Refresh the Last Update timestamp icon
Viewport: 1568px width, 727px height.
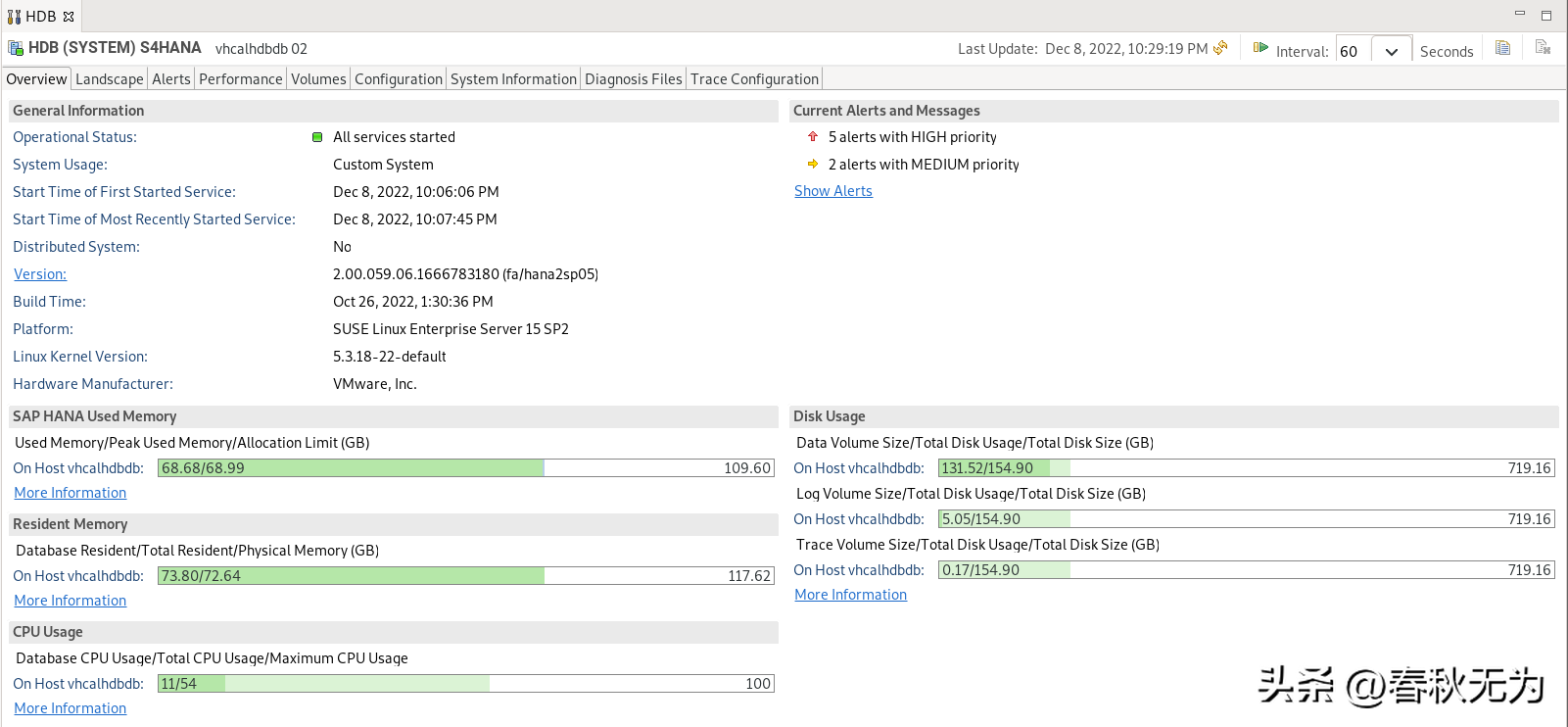(x=1220, y=48)
